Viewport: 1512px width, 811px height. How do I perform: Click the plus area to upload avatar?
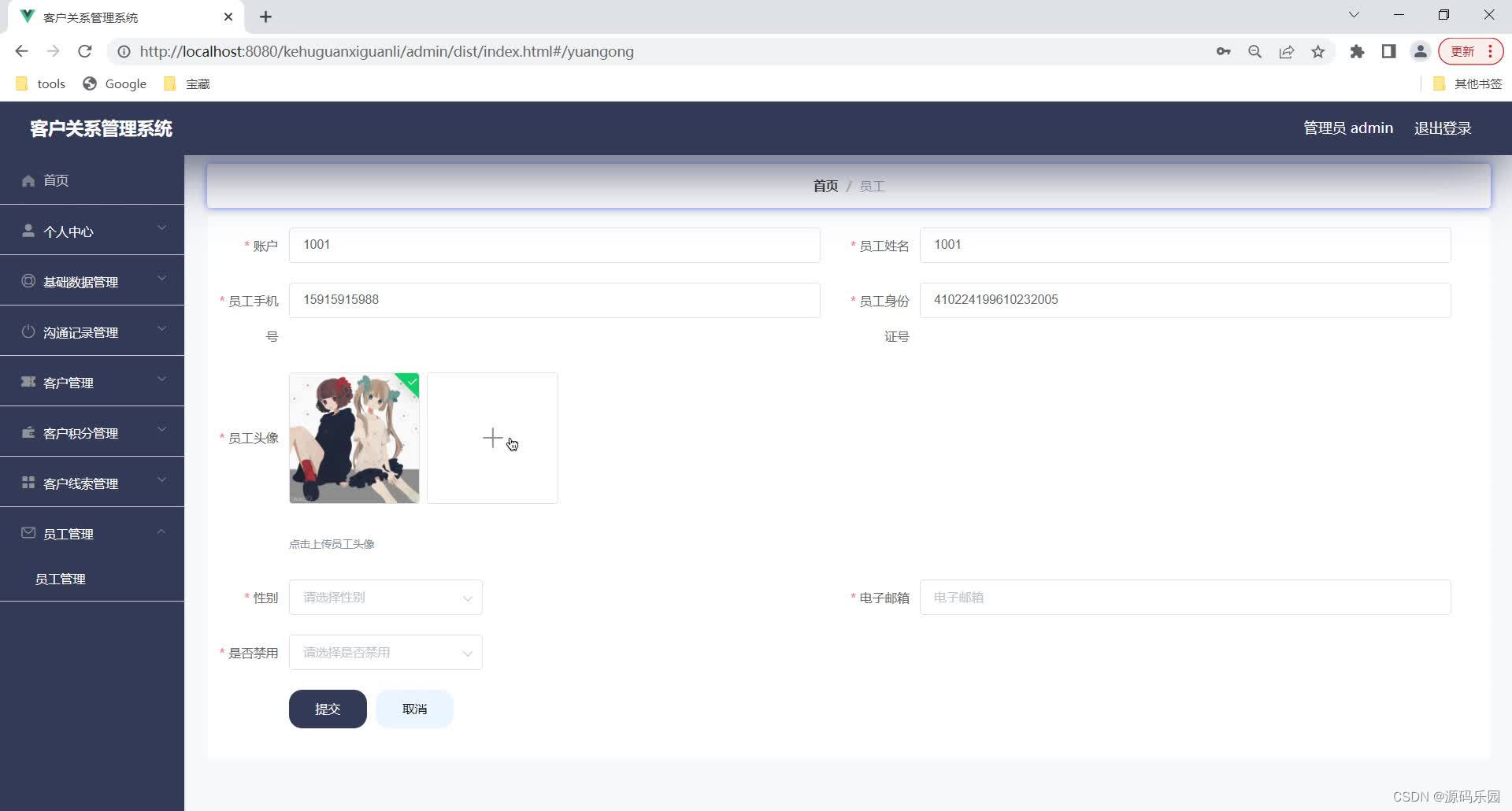[x=492, y=438]
